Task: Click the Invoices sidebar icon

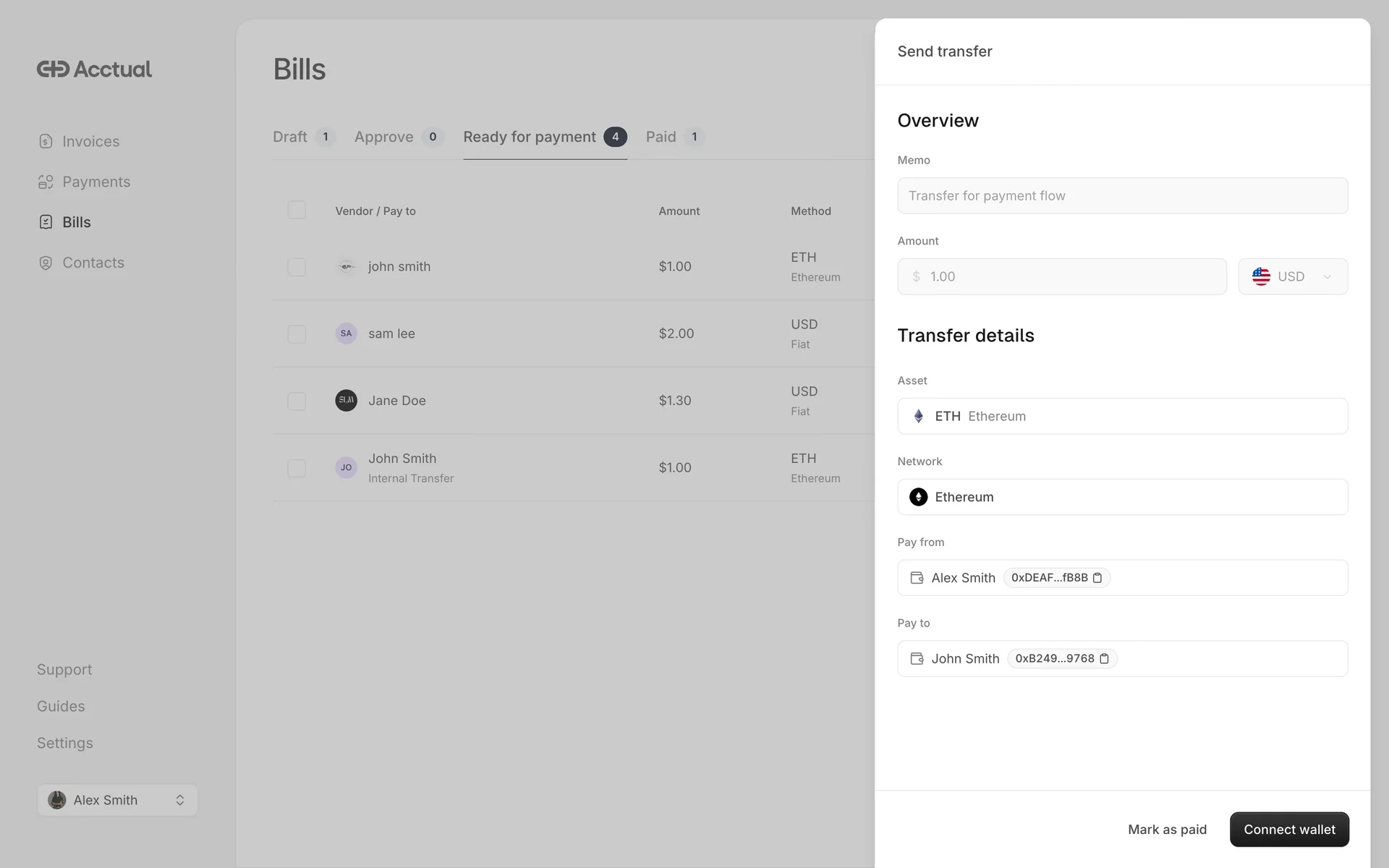Action: pyautogui.click(x=46, y=142)
